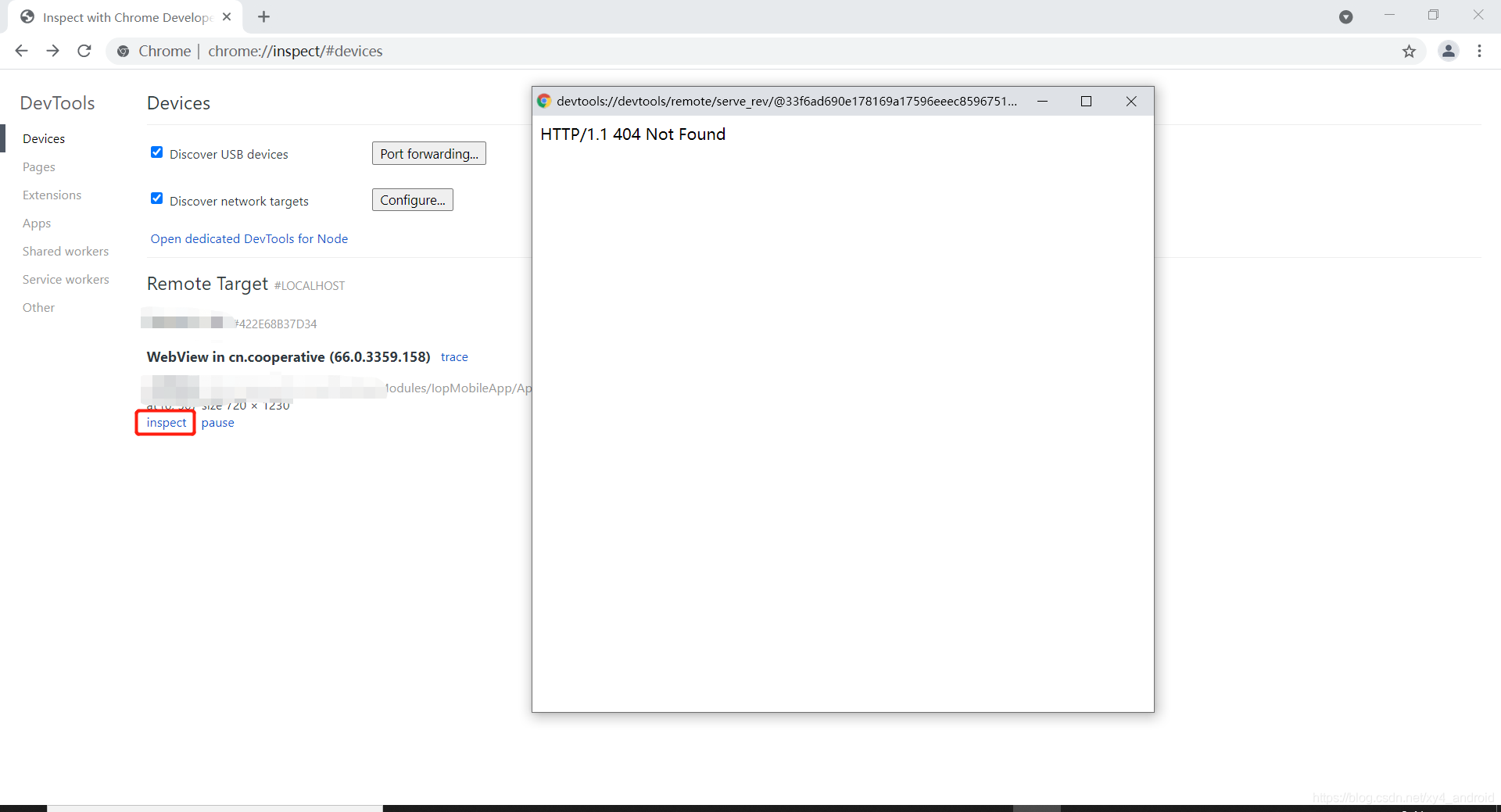Viewport: 1501px width, 812px height.
Task: Click the download status icon near window controls
Action: click(1346, 16)
